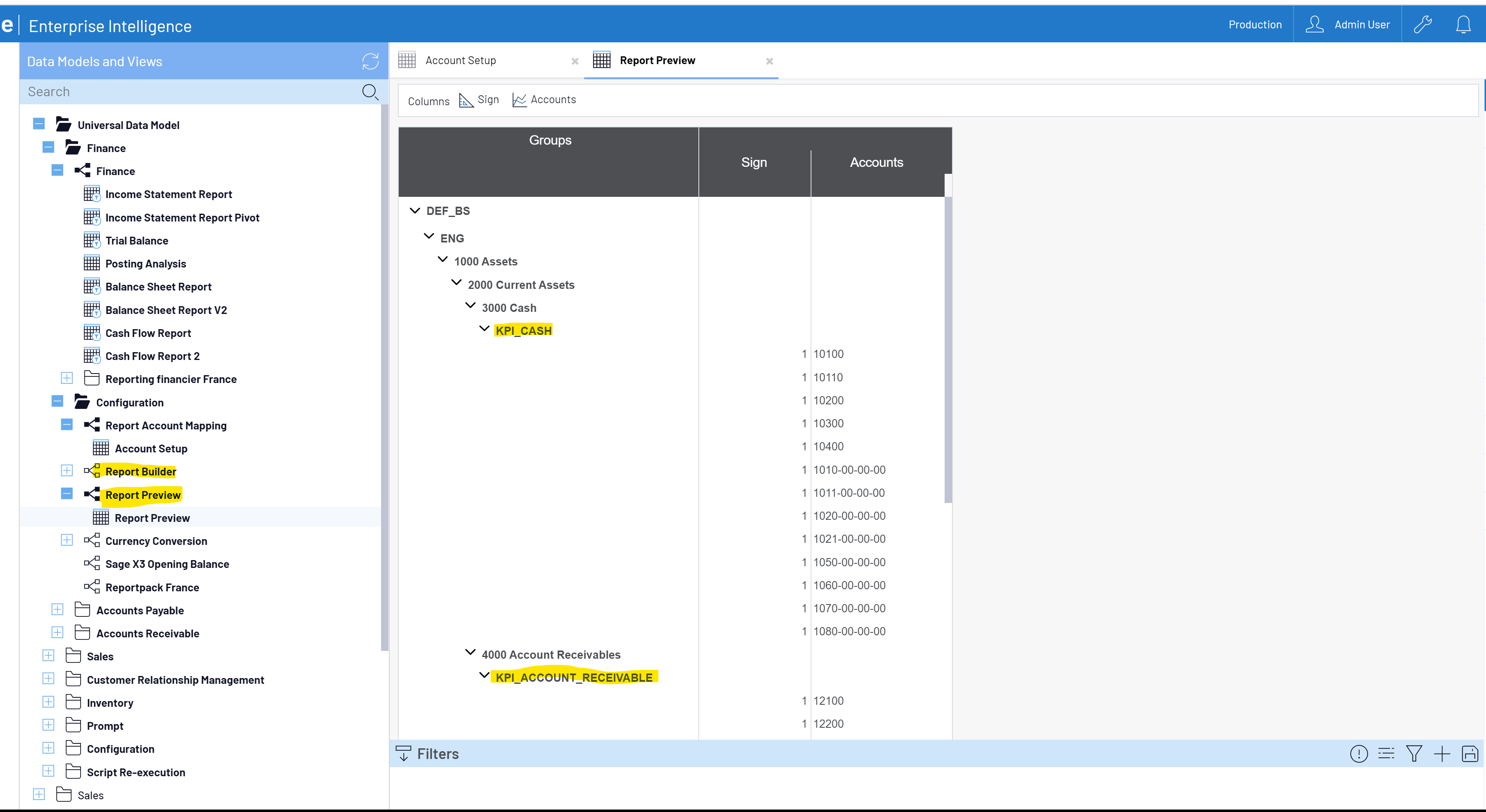Expand the Accounts Payable folder

(x=58, y=609)
